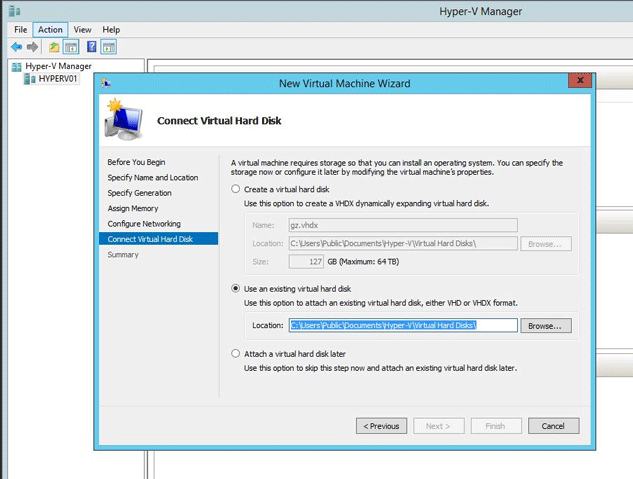Image resolution: width=633 pixels, height=479 pixels.
Task: Cancel the New Virtual Machine Wizard
Action: (x=553, y=426)
